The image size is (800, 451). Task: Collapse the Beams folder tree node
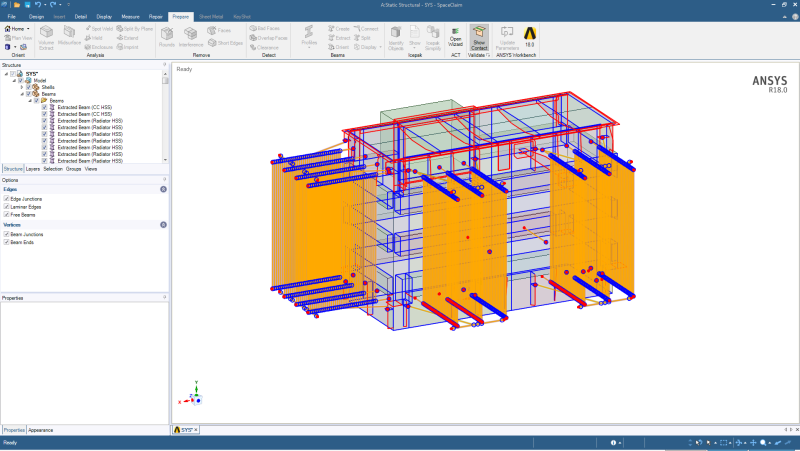(x=30, y=101)
